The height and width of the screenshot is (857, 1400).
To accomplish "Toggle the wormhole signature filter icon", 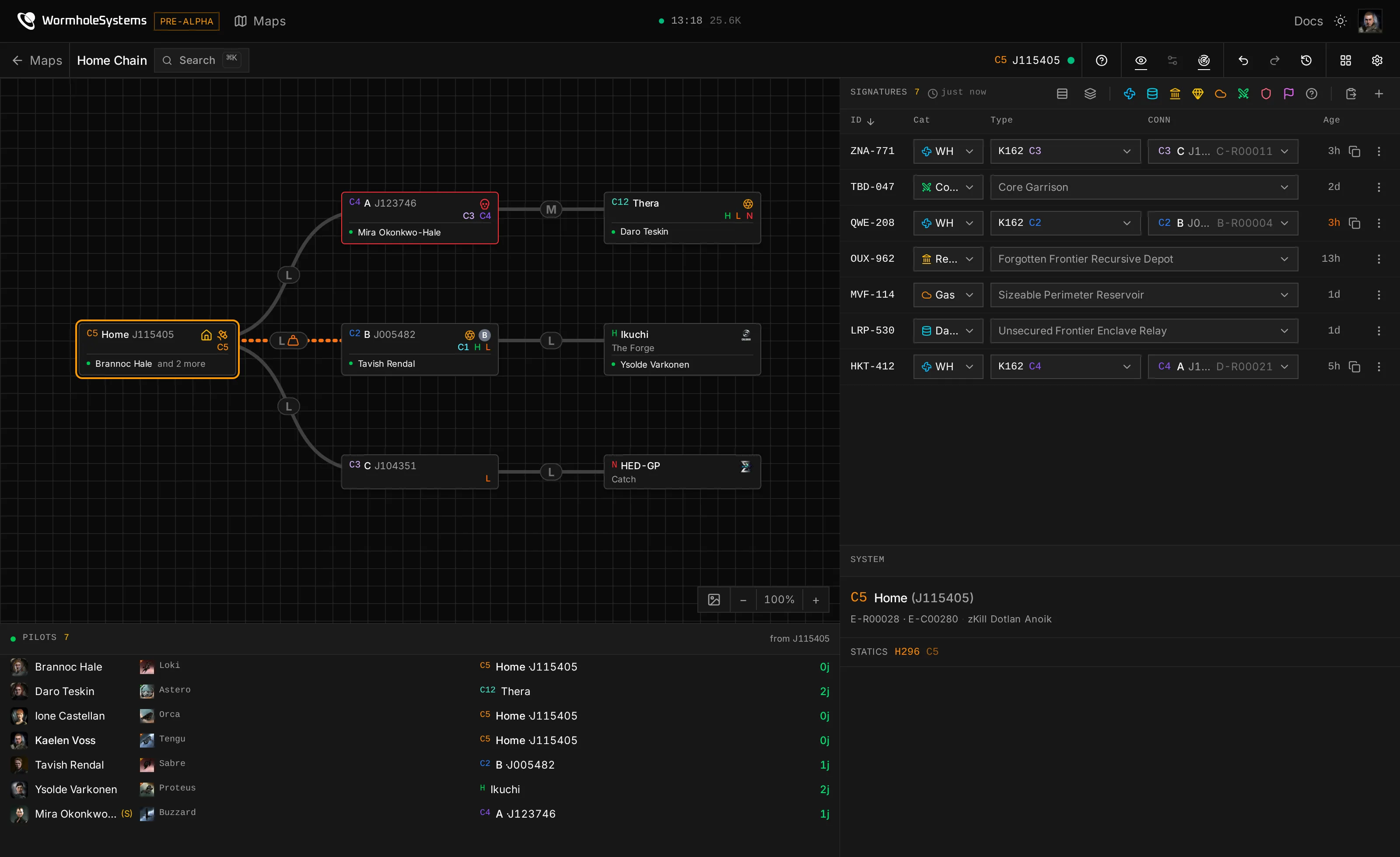I will tap(1130, 94).
